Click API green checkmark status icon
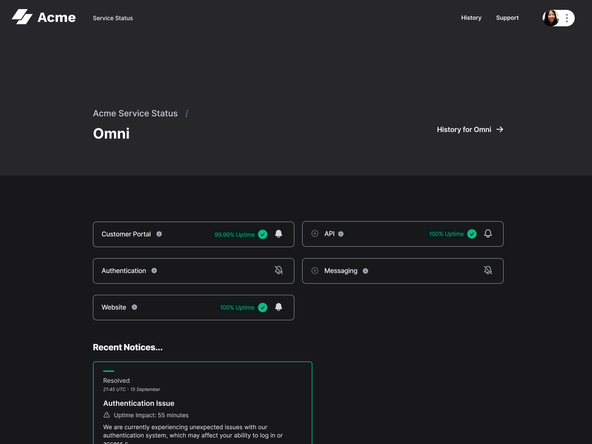The height and width of the screenshot is (444, 592). (x=472, y=234)
